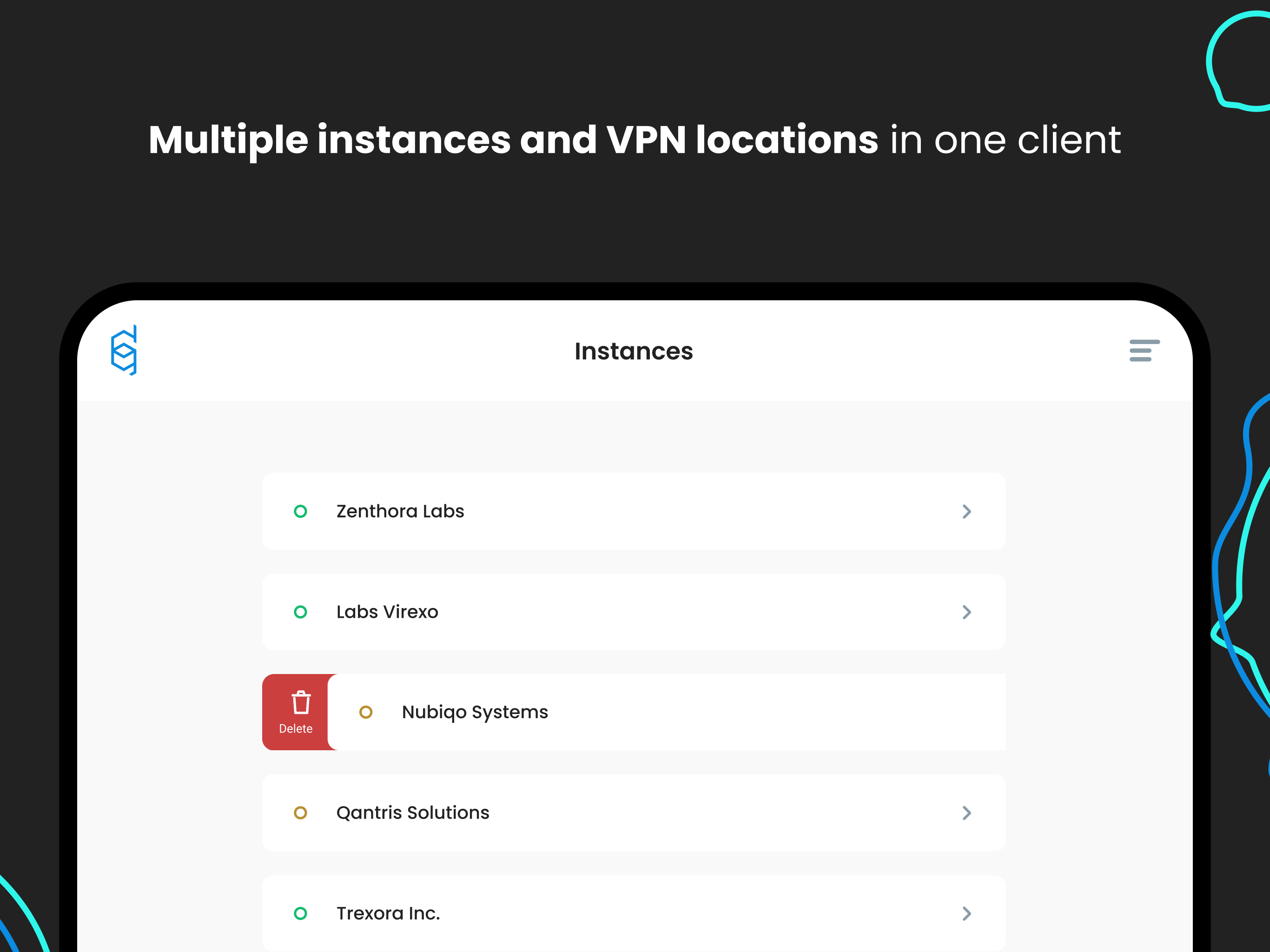Click the blue hexagon app logo
Image resolution: width=1270 pixels, height=952 pixels.
pos(124,350)
